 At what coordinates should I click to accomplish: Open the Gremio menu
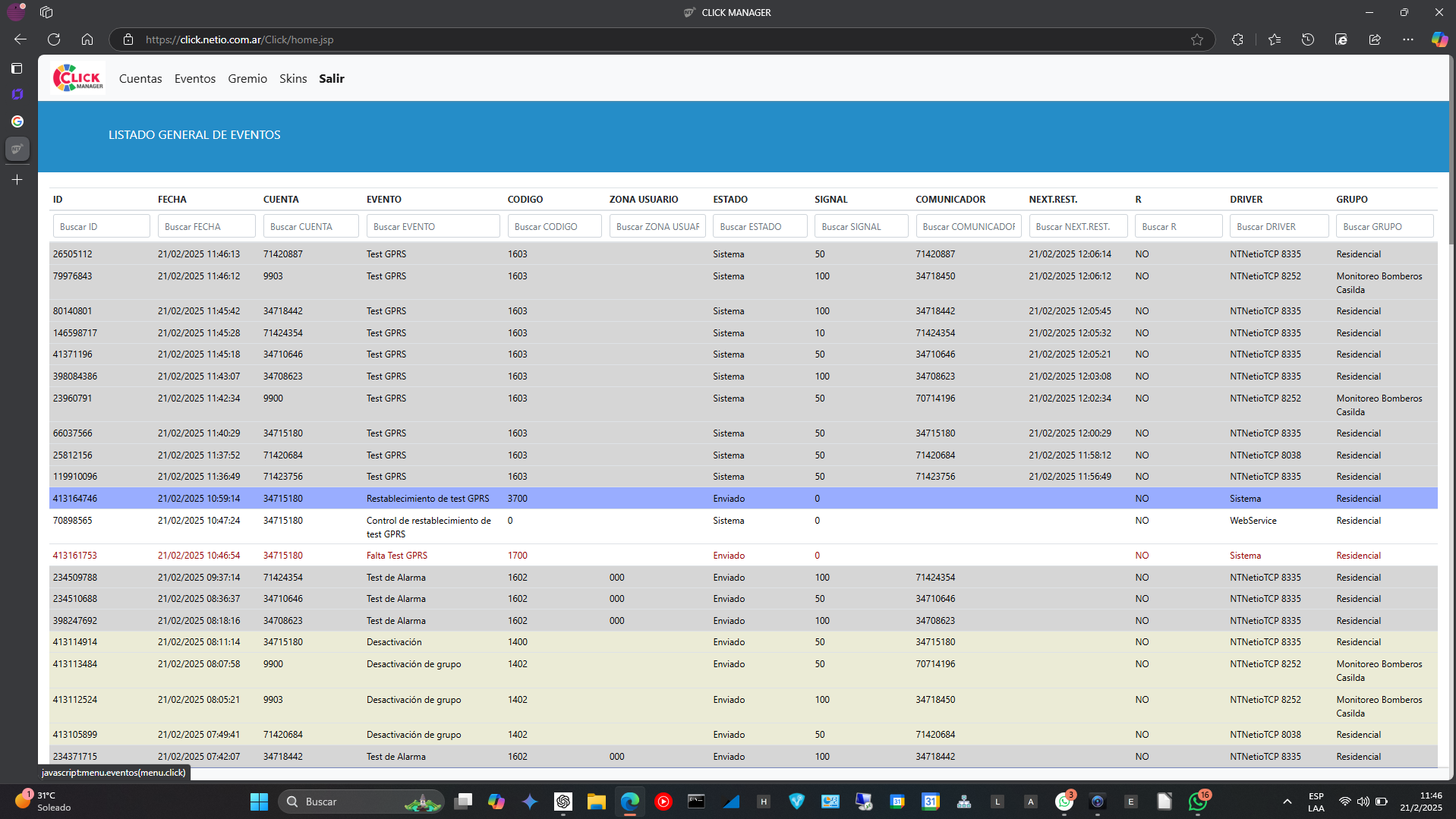tap(247, 79)
